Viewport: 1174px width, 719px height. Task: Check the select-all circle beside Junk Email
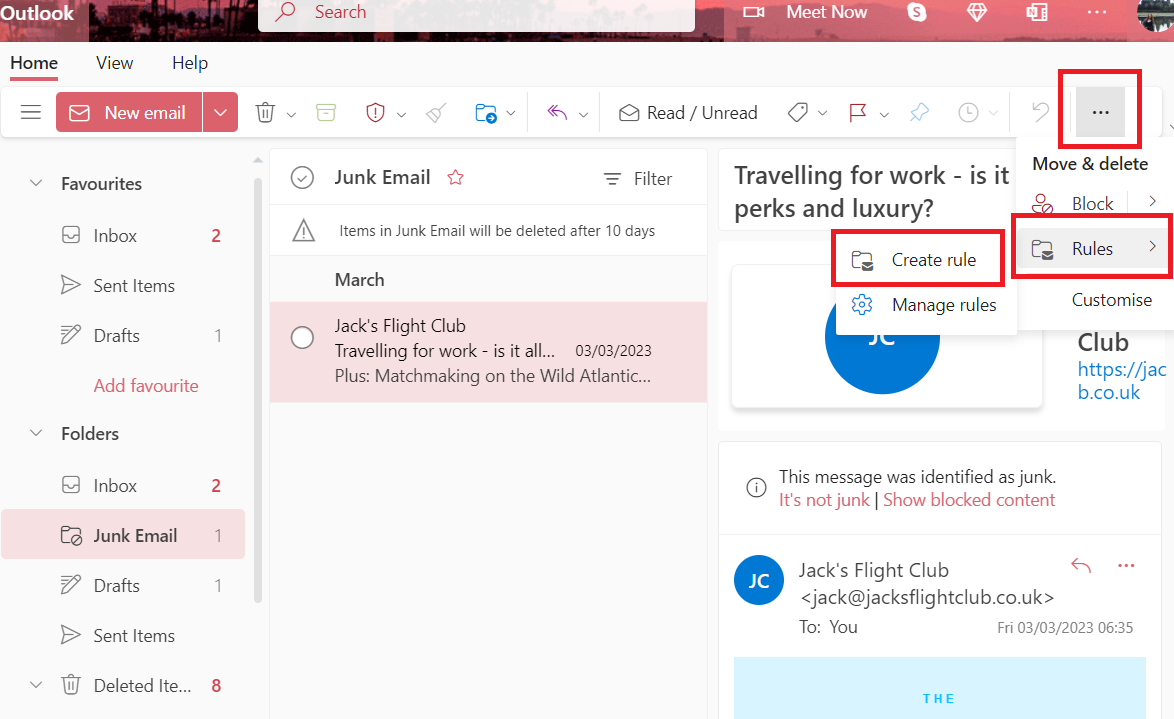tap(302, 178)
